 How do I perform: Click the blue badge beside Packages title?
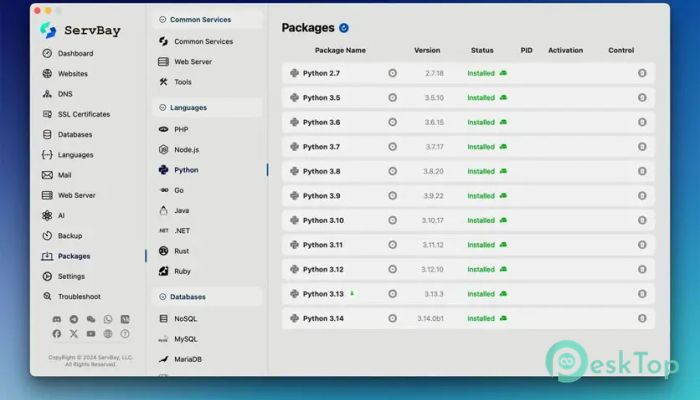[344, 28]
